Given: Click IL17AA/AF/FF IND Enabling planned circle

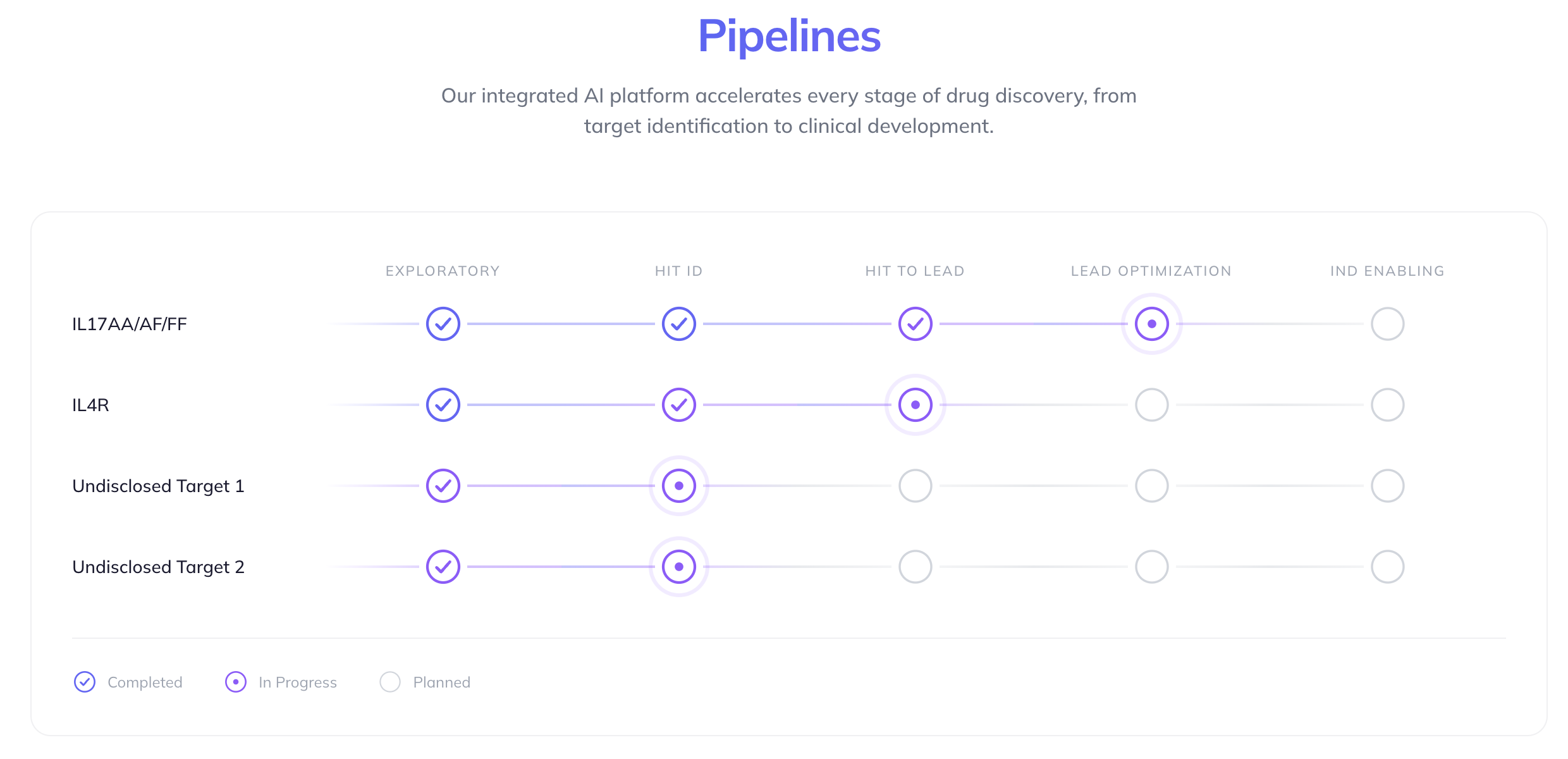Looking at the screenshot, I should point(1388,324).
